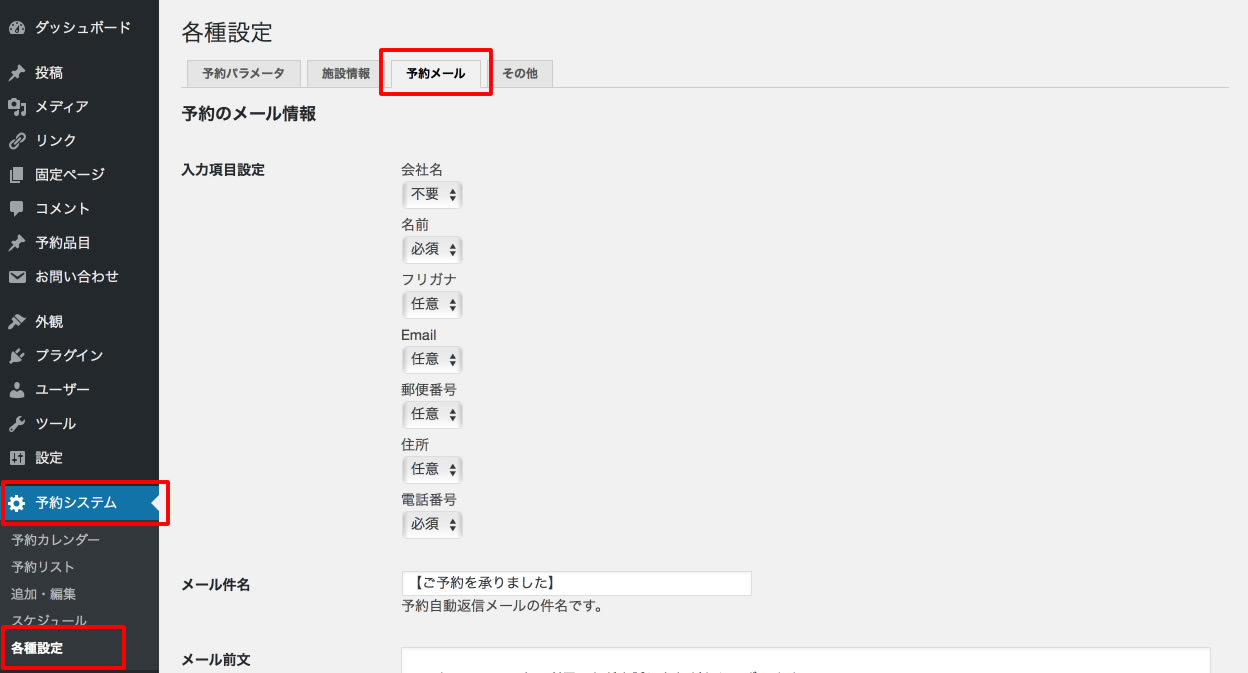Image resolution: width=1248 pixels, height=673 pixels.
Task: Select the 予約メール tab
Action: 436,74
